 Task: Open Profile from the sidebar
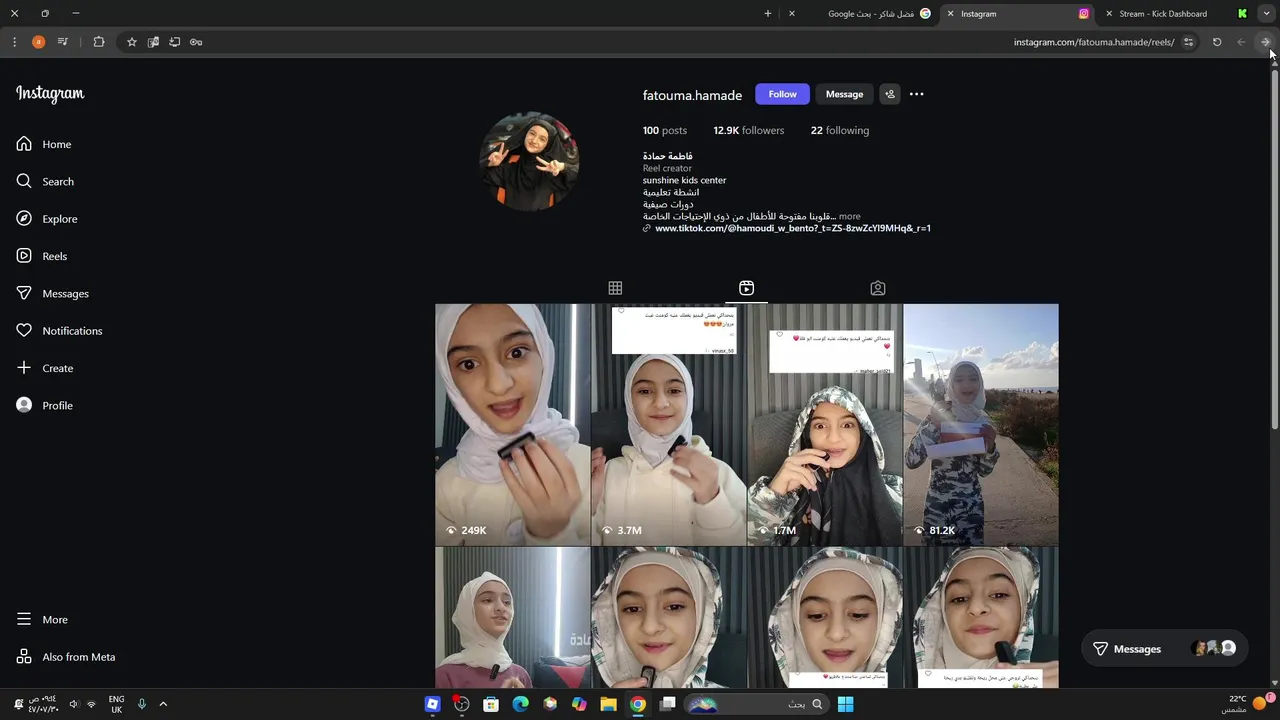(45, 405)
